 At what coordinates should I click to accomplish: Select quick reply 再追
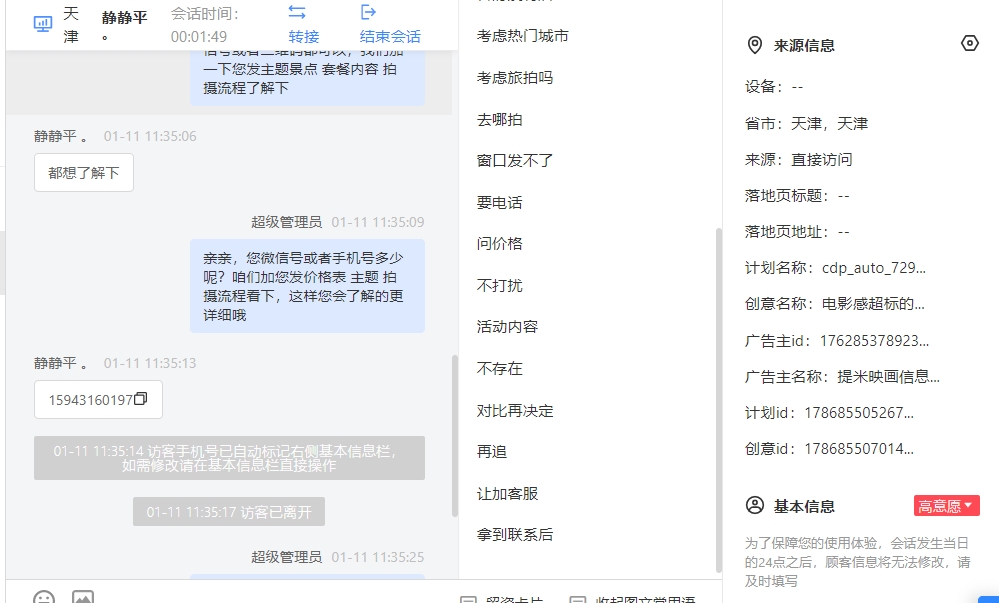492,452
